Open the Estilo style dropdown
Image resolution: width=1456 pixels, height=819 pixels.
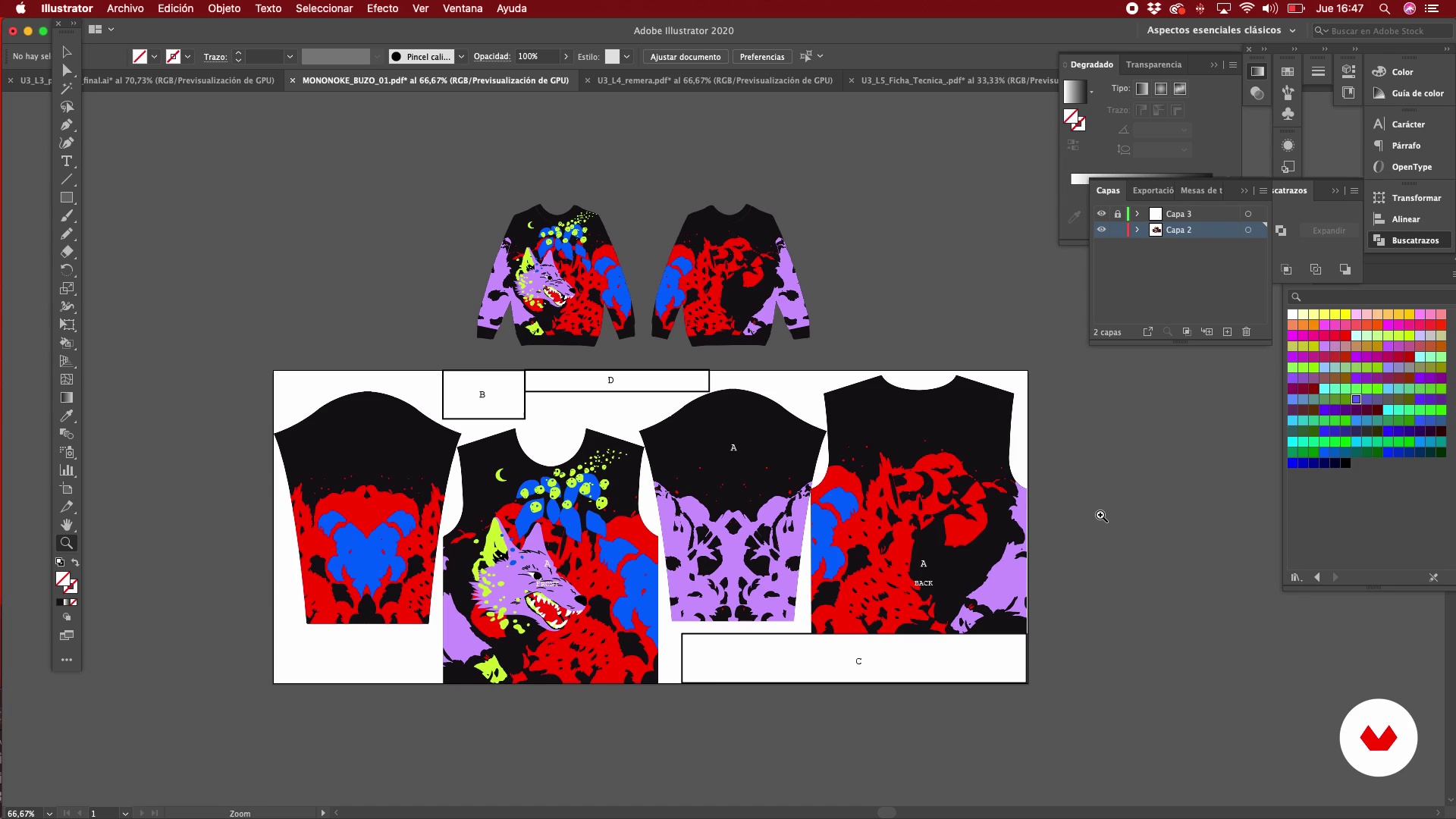pyautogui.click(x=627, y=57)
